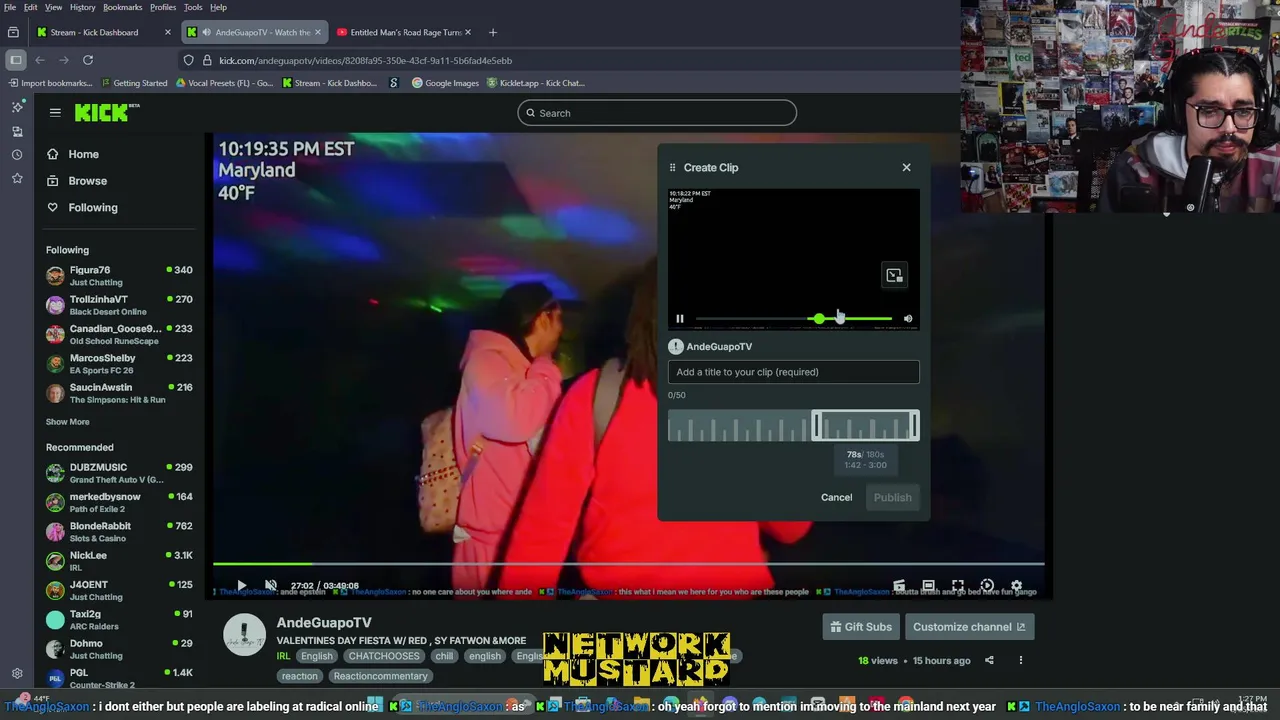Mute the clip preview volume icon

[908, 319]
